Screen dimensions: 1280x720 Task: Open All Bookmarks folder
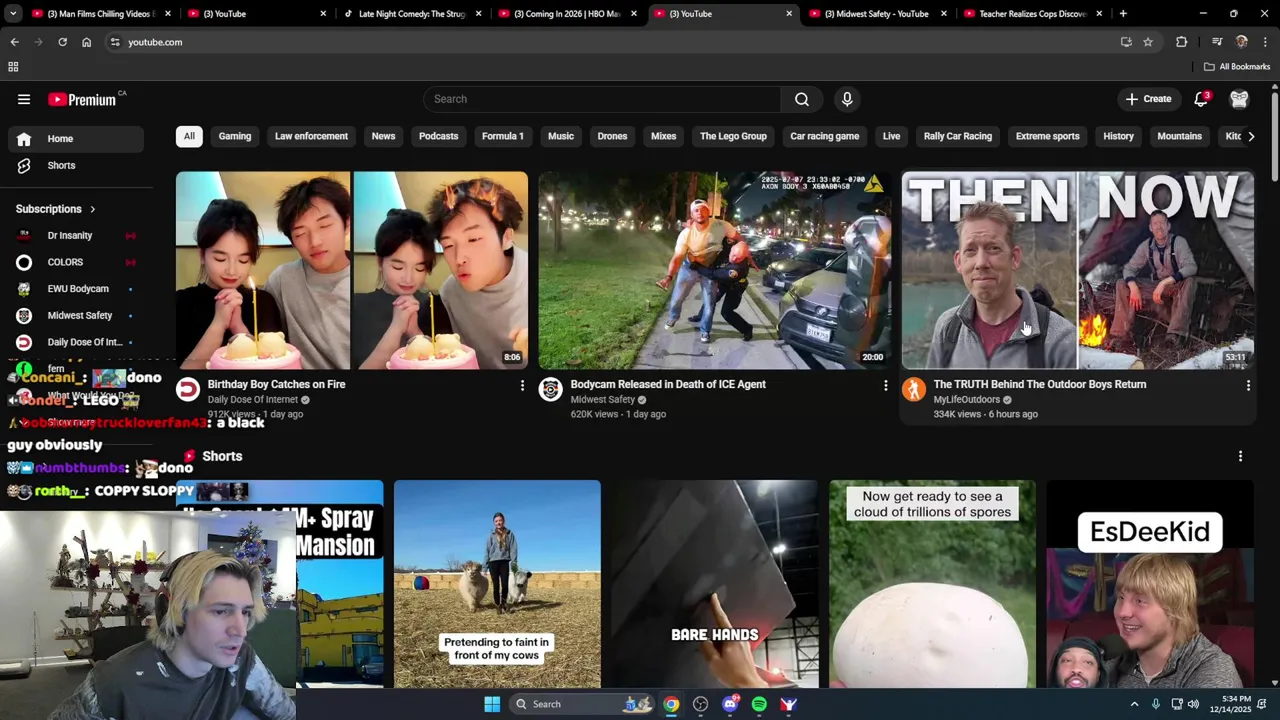(1237, 67)
